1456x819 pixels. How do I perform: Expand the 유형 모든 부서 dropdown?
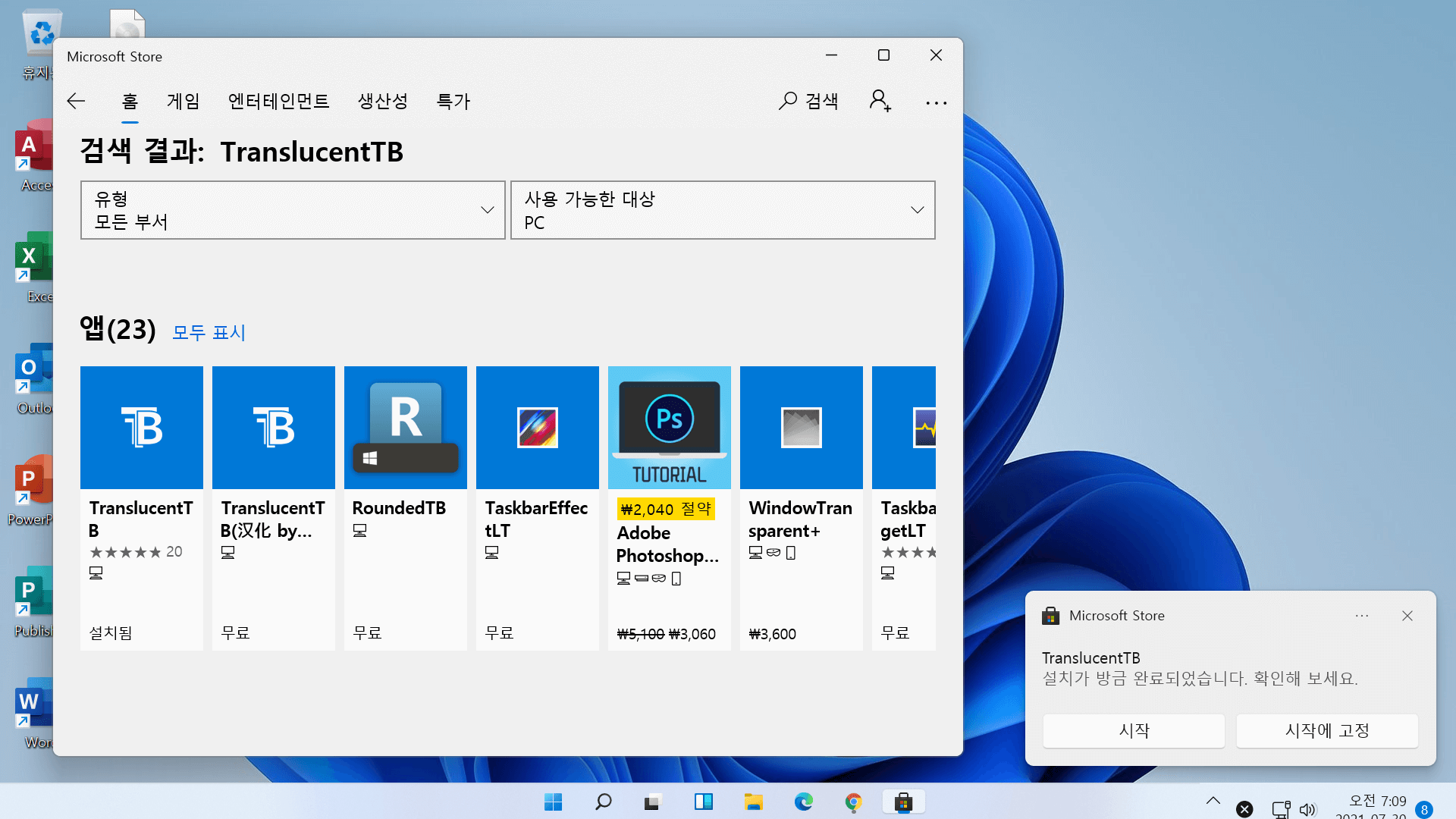(293, 210)
